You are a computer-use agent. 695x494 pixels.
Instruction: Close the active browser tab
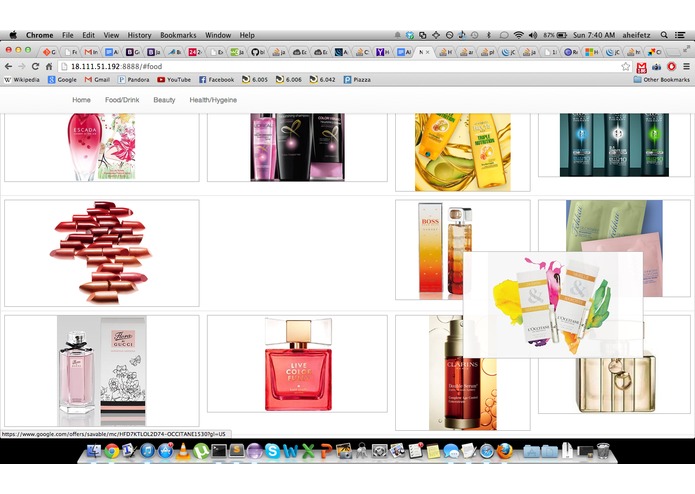(x=427, y=52)
